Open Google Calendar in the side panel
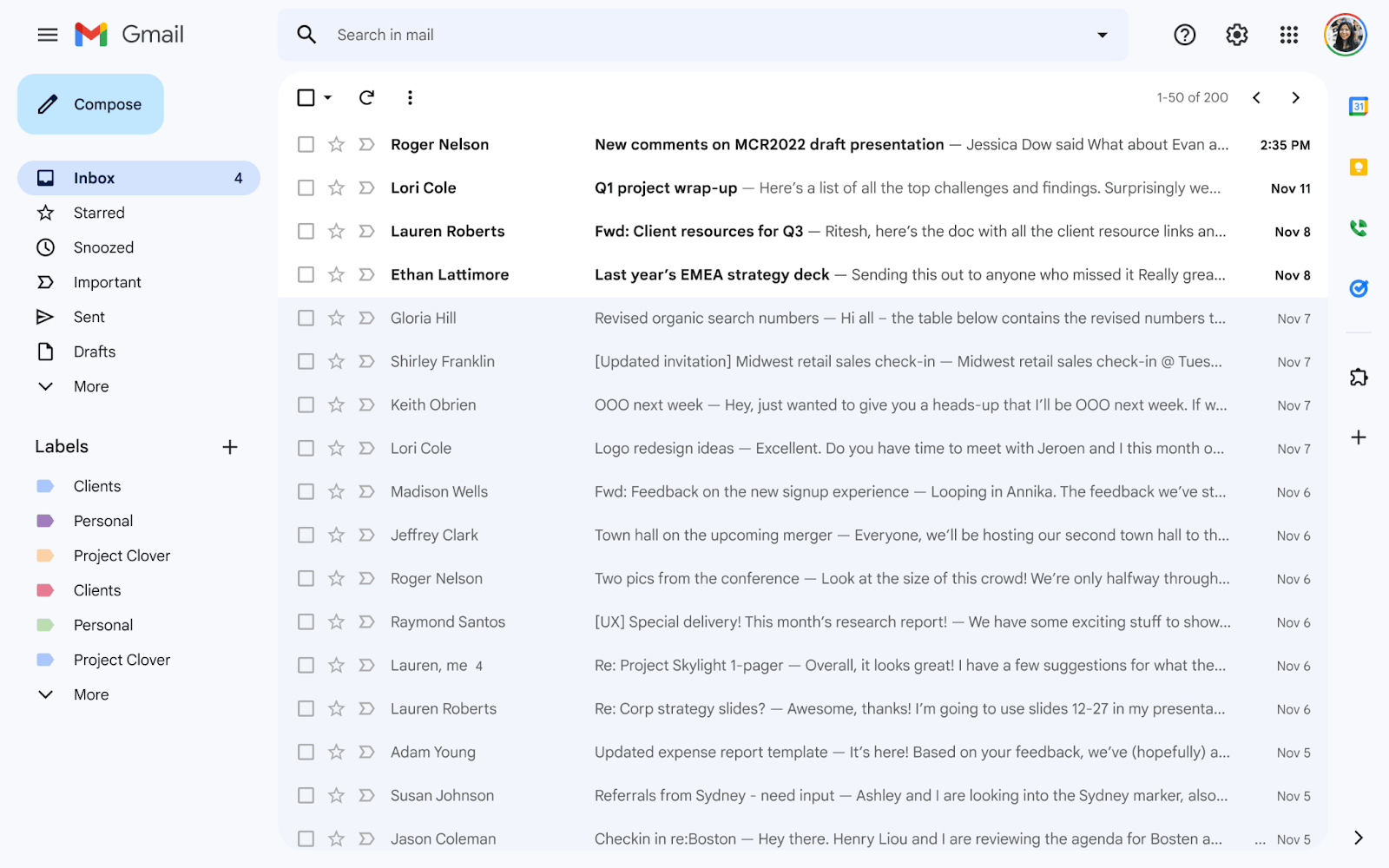This screenshot has height=868, width=1389. tap(1359, 105)
